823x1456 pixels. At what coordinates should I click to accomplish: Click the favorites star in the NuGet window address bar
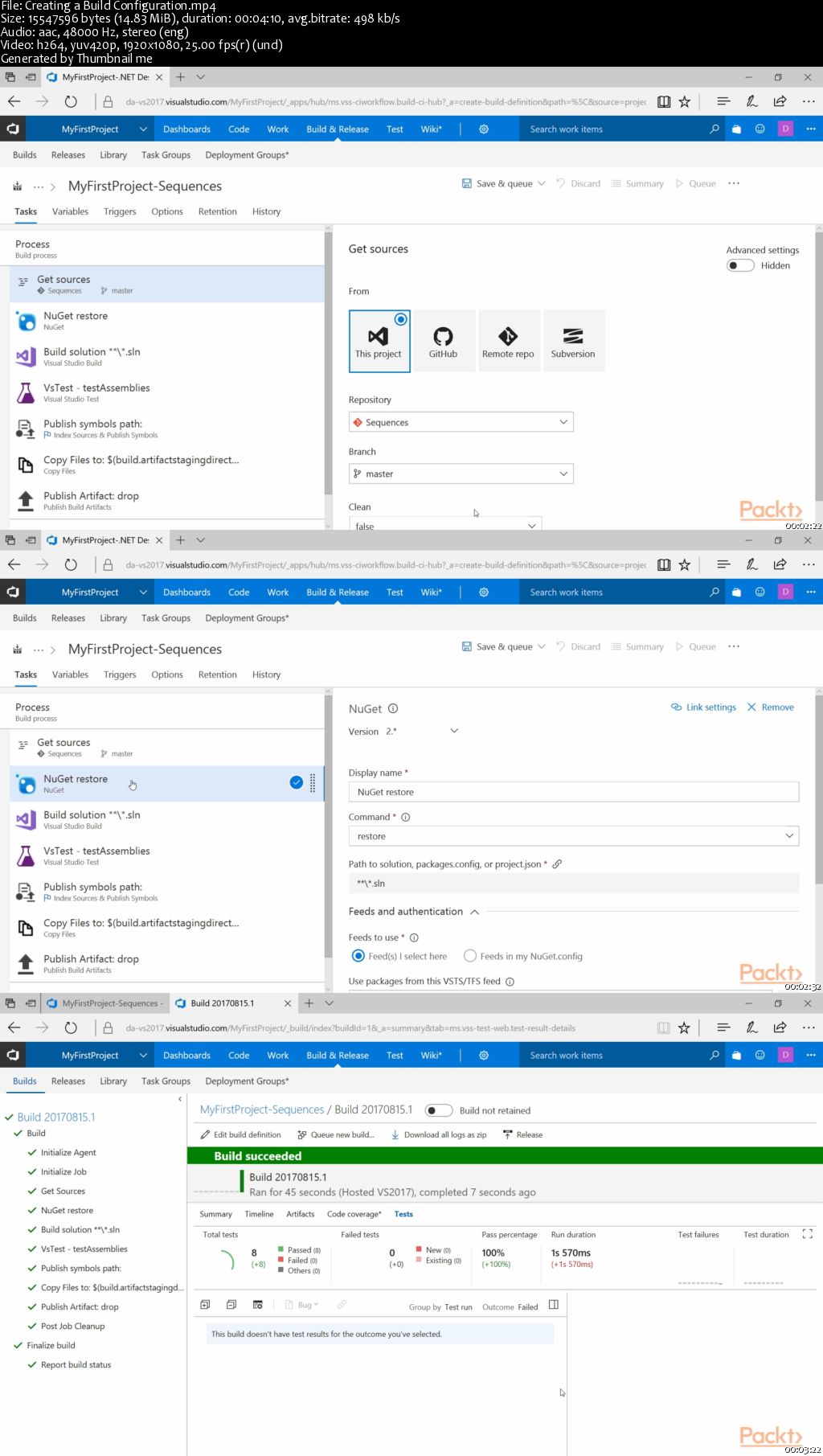pyautogui.click(x=685, y=565)
